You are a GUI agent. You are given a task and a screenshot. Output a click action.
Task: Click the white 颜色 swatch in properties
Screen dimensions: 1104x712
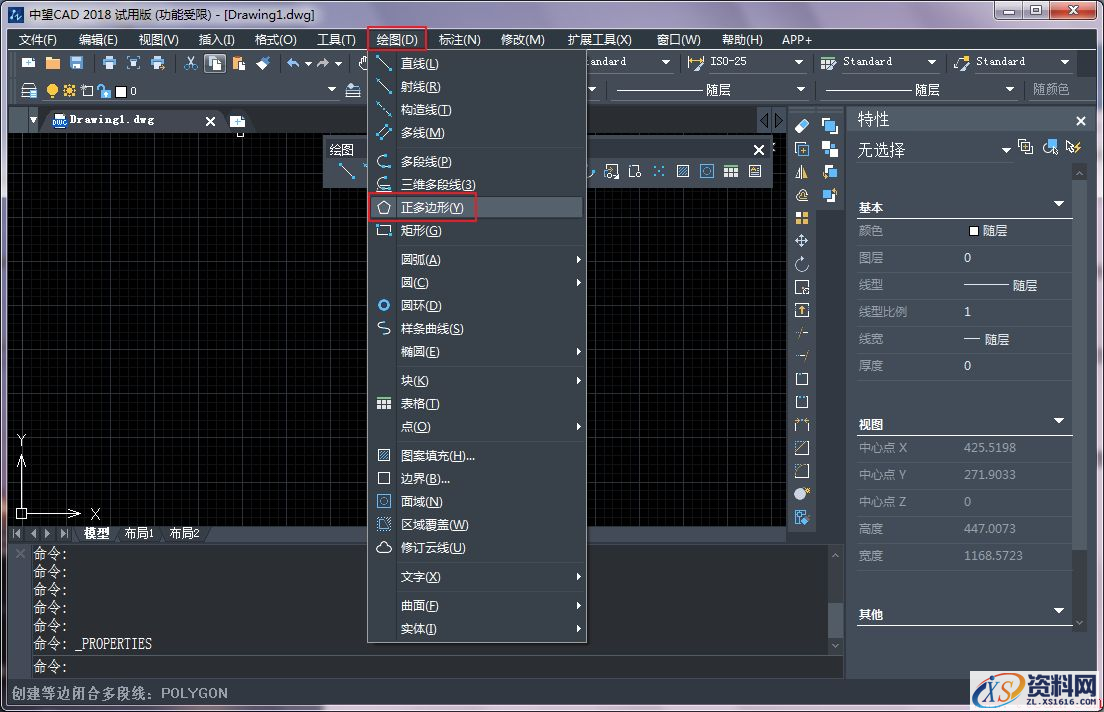974,231
